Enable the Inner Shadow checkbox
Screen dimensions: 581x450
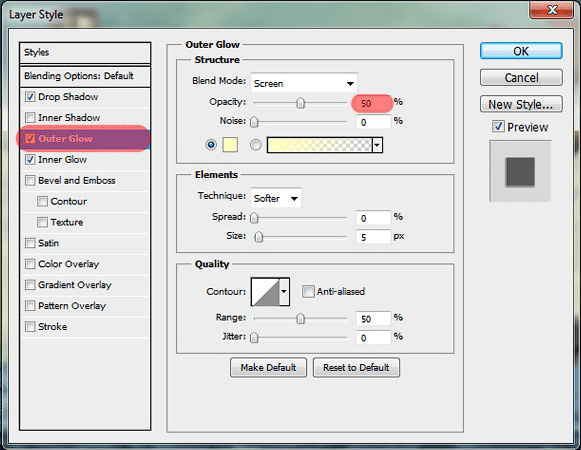coord(30,118)
